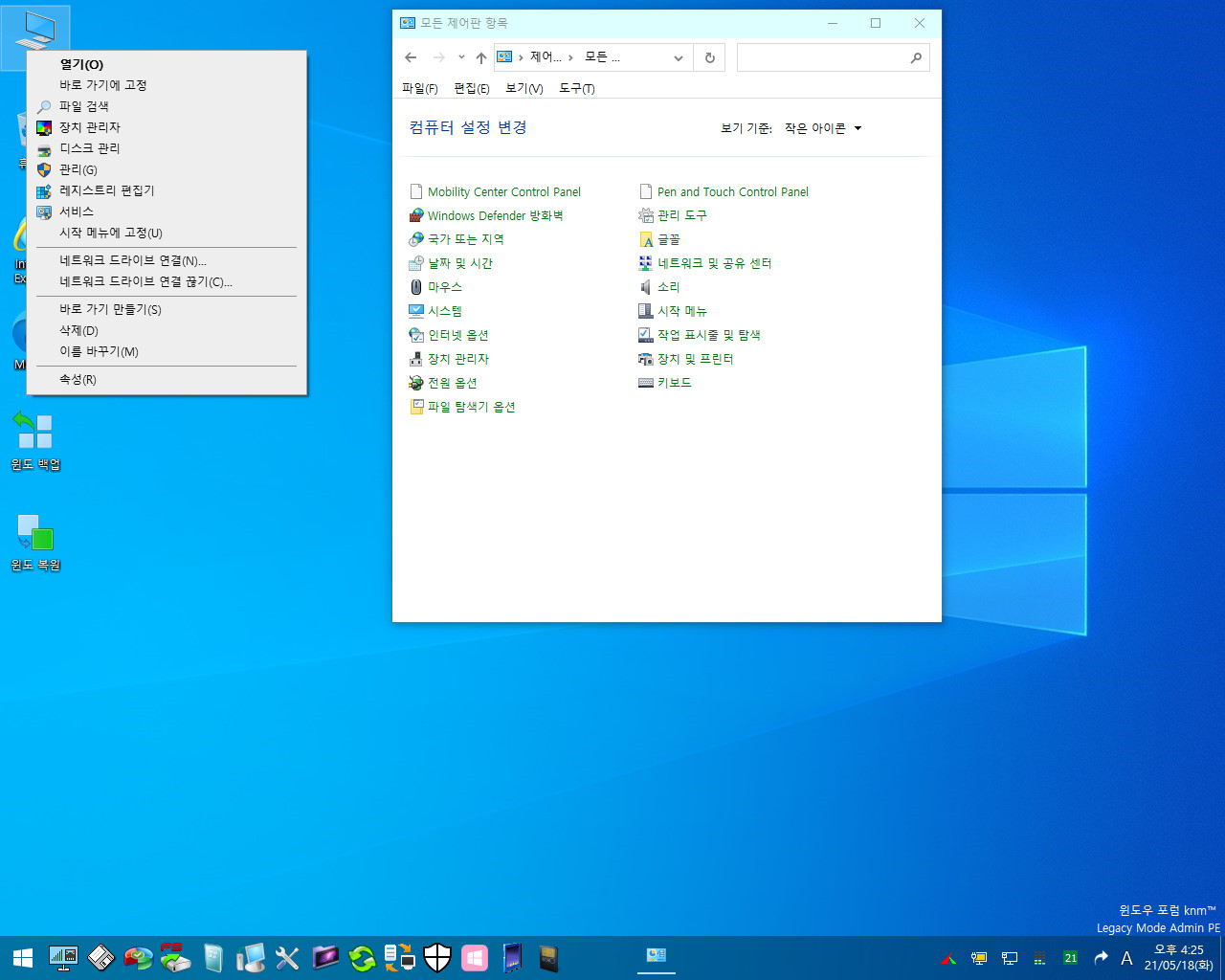1225x980 pixels.
Task: Open 파일 탐색기 옵션 item
Action: pyautogui.click(x=462, y=407)
